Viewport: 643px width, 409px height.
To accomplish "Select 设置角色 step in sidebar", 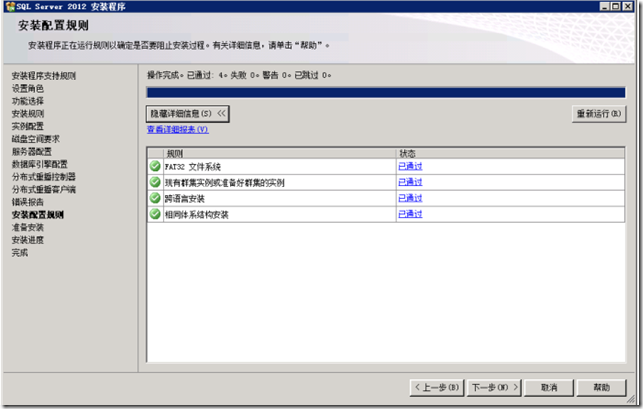I will click(27, 89).
